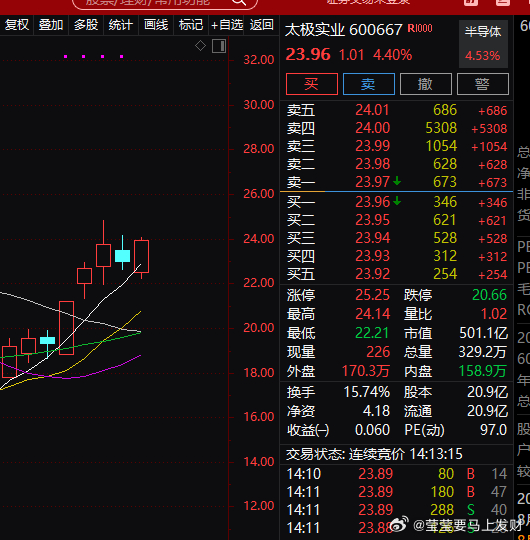Click the blue 卖 sell button
530x540 pixels.
click(x=368, y=84)
